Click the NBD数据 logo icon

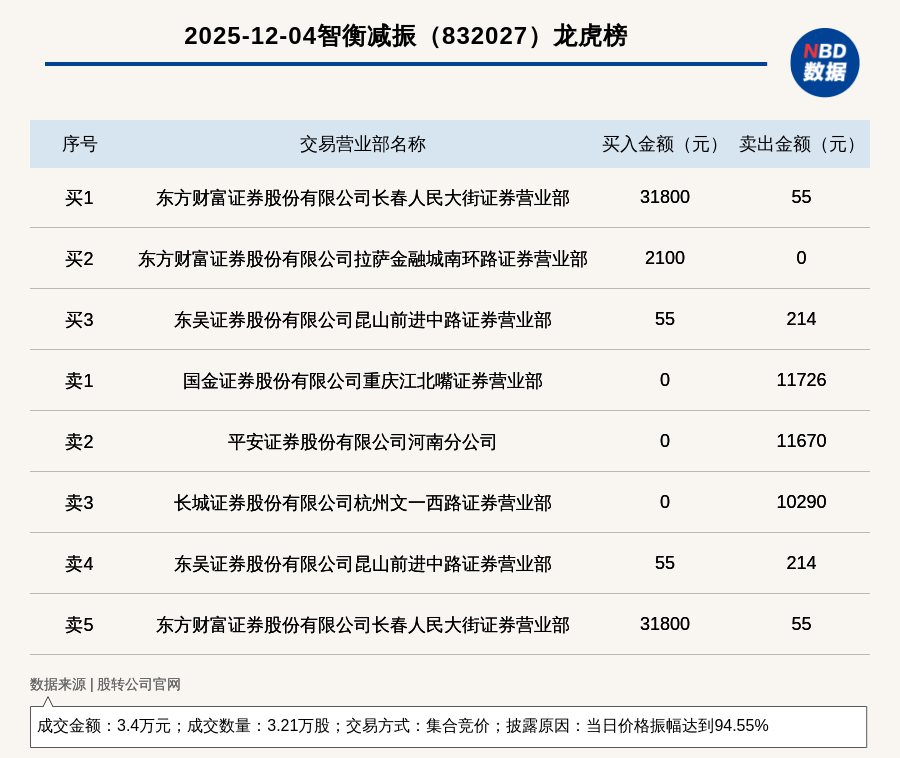click(x=824, y=62)
